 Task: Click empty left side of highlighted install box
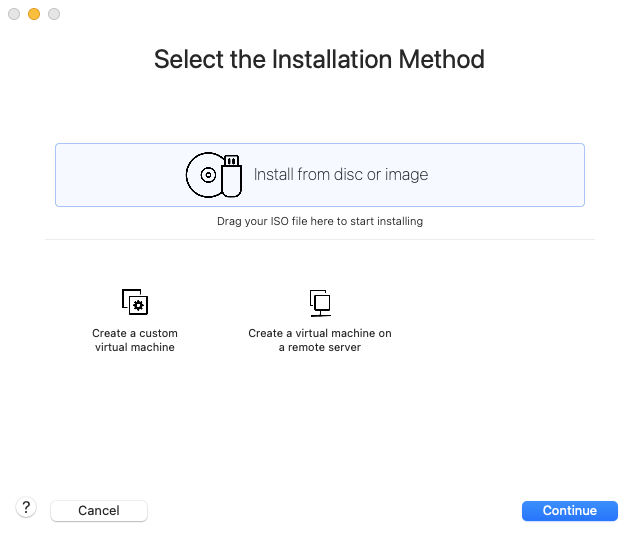point(120,175)
